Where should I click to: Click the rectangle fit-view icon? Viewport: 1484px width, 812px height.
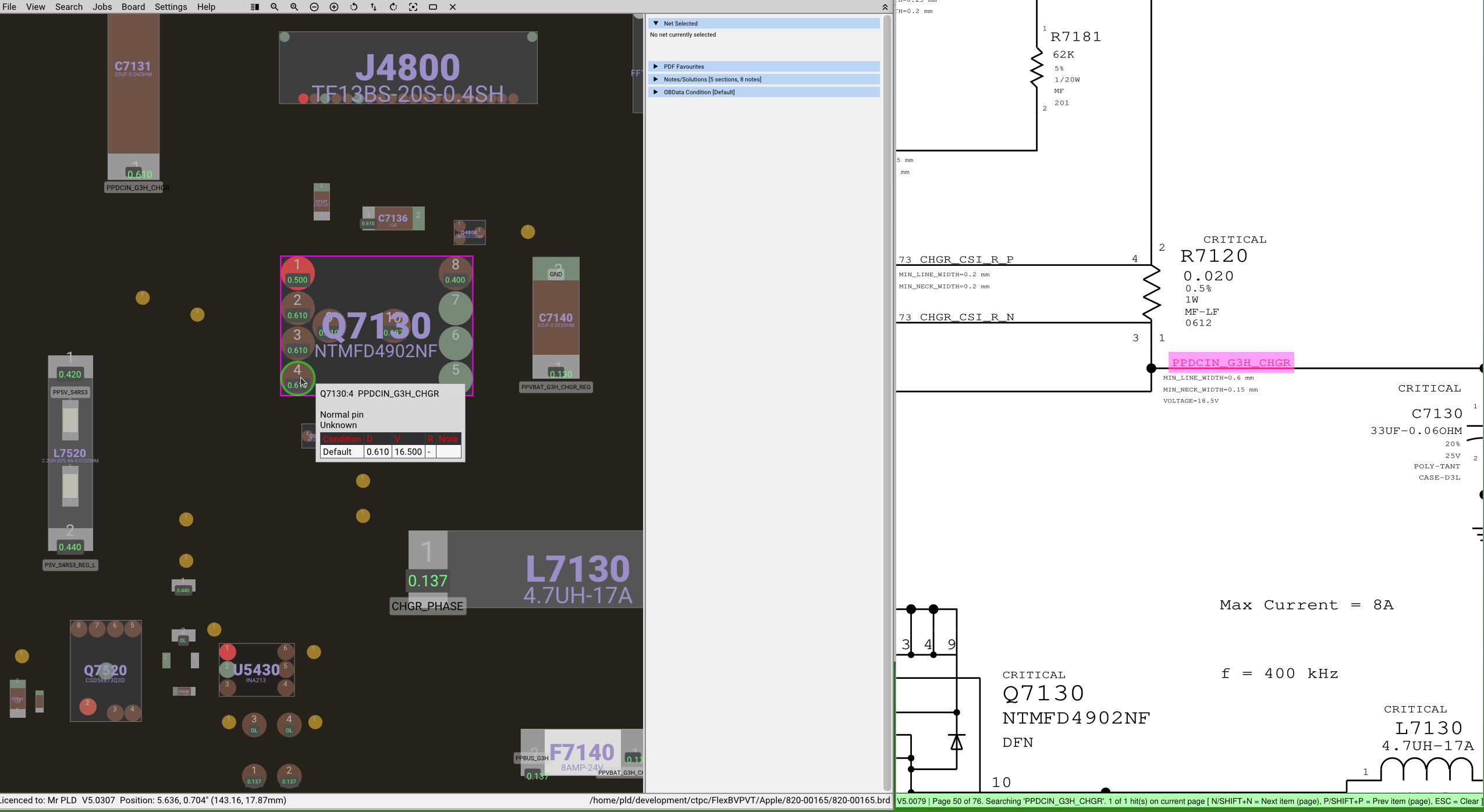point(433,7)
